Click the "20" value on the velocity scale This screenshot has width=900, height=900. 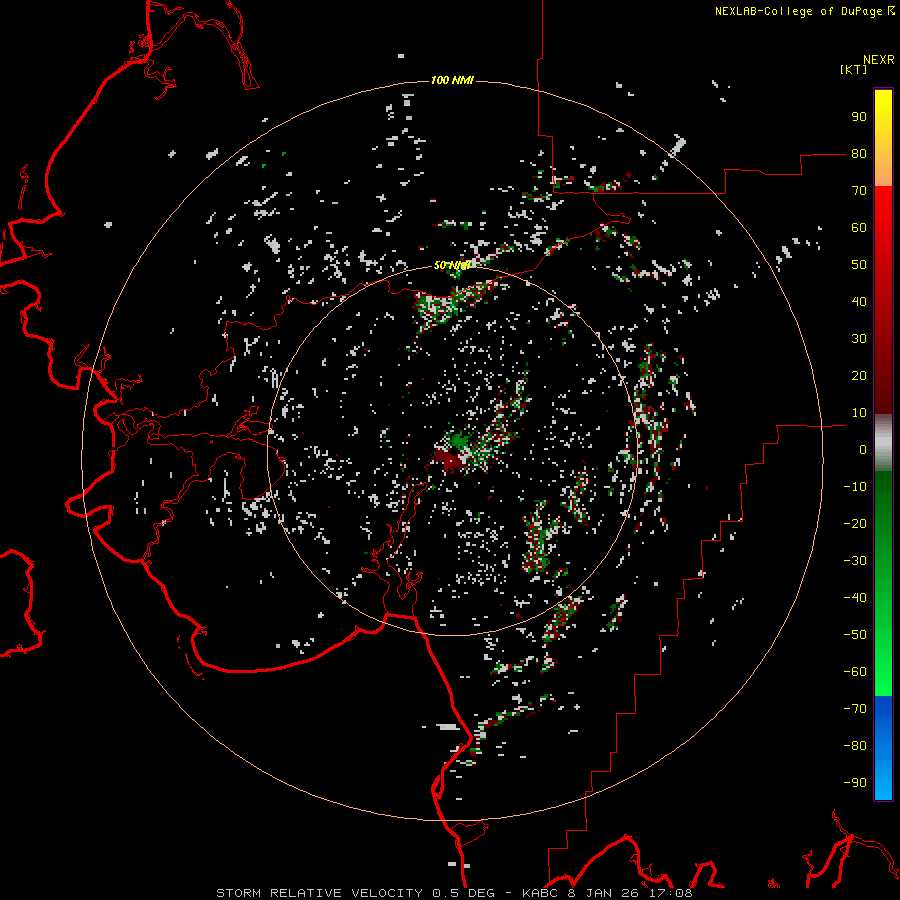pos(859,376)
